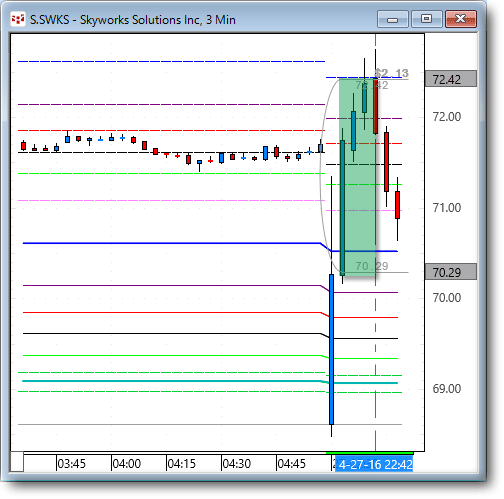
Task: Click the 04:00 time axis label
Action: [126, 464]
